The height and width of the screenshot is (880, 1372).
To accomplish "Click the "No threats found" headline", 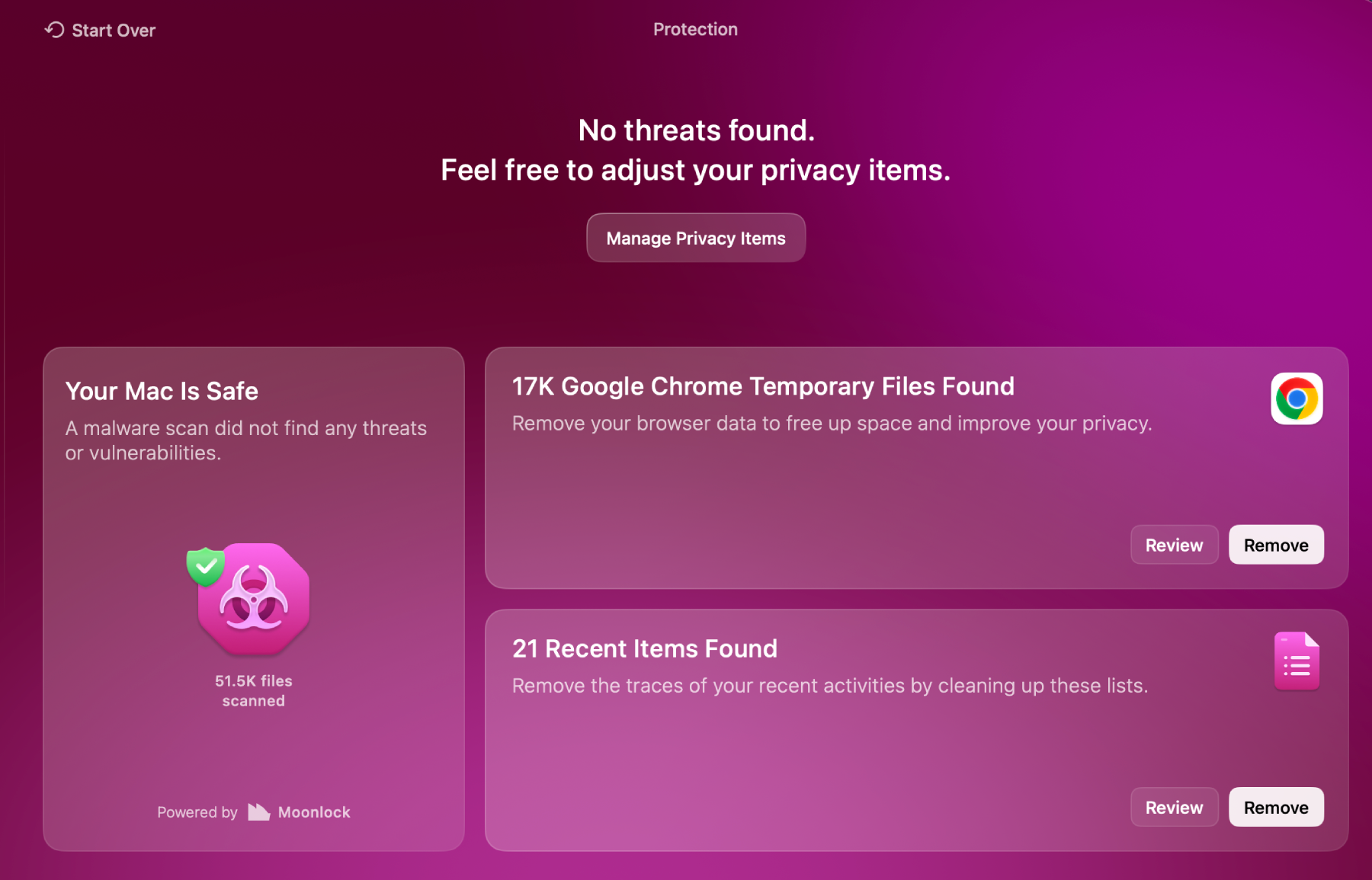I will (696, 131).
